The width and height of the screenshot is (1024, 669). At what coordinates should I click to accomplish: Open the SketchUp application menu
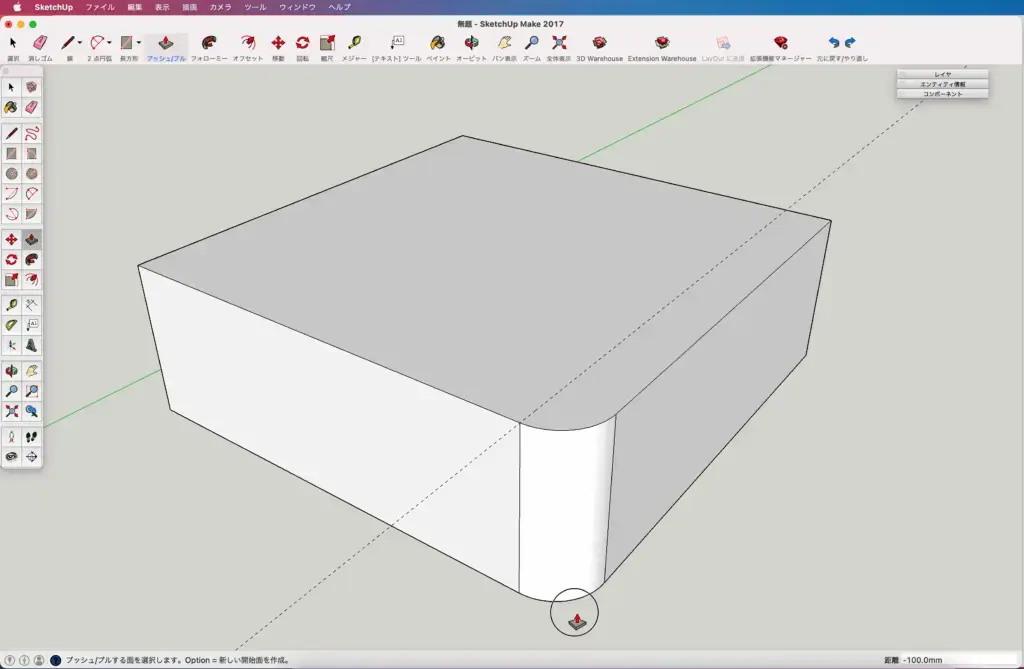[54, 7]
